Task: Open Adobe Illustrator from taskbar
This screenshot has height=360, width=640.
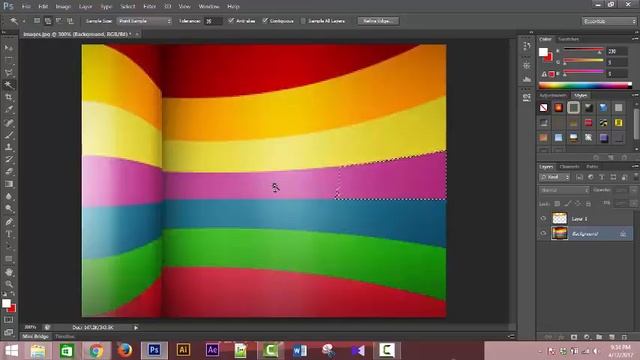Action: [x=183, y=350]
